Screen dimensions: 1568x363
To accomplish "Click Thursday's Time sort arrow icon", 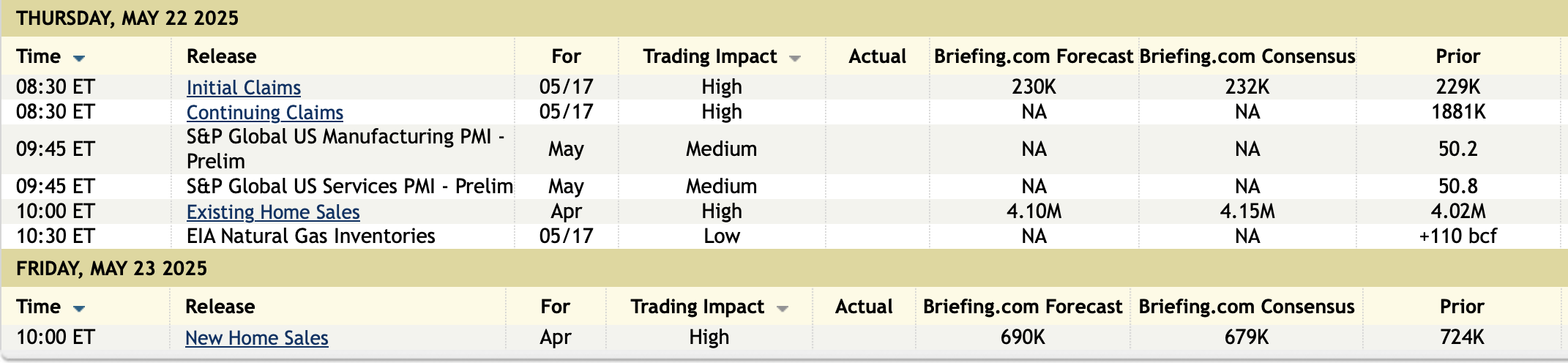I will [79, 58].
